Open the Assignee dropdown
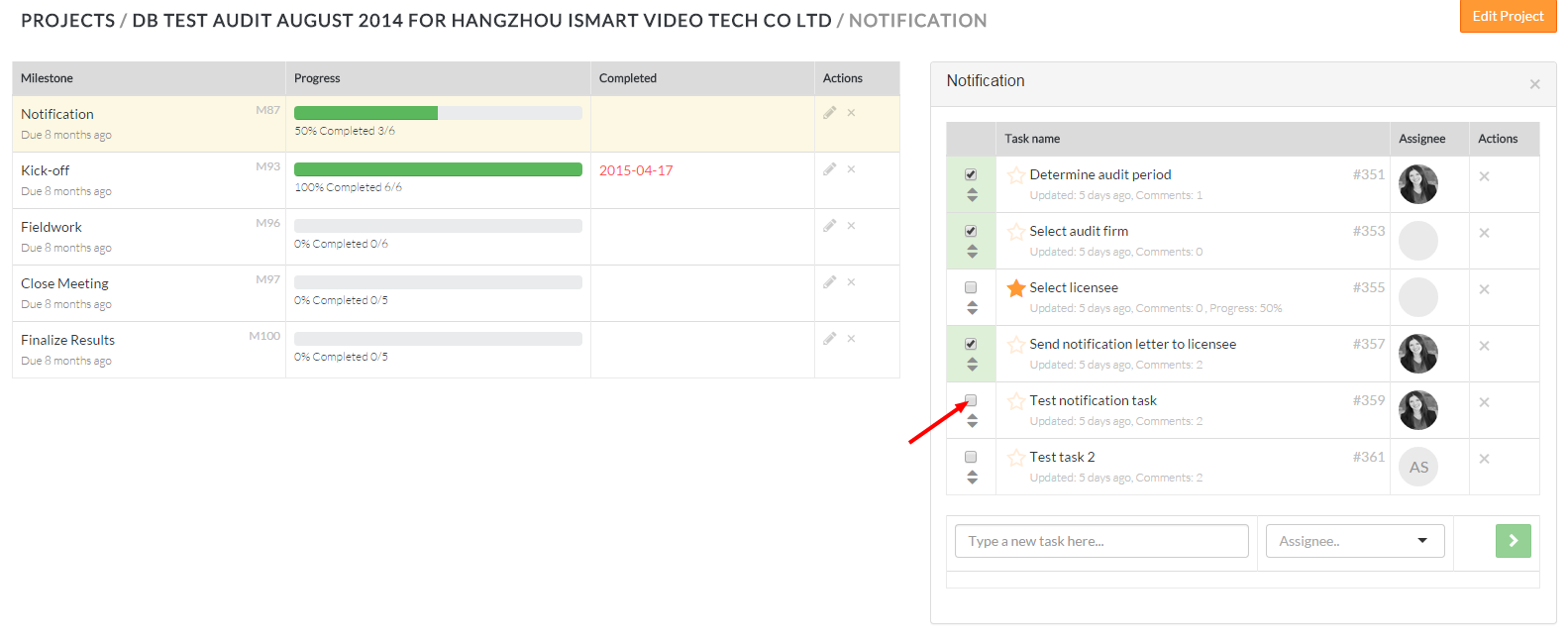Viewport: 1568px width, 643px height. [1354, 541]
